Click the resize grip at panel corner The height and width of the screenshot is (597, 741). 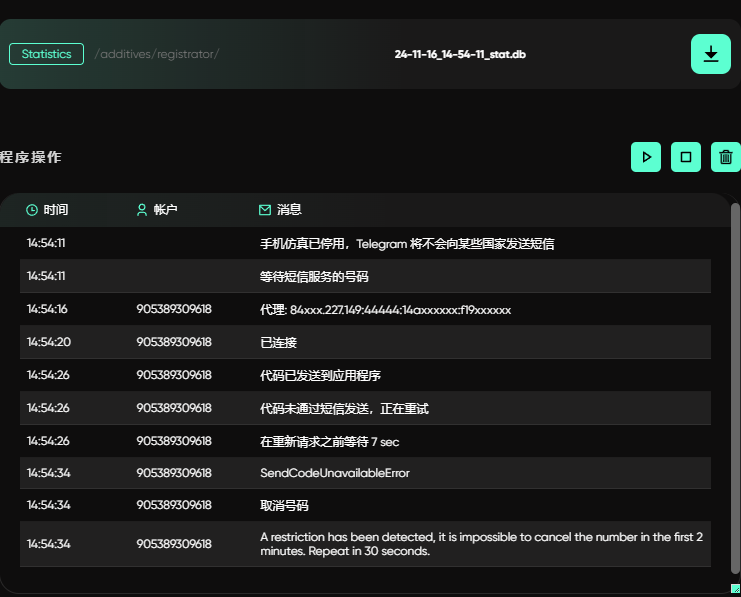point(735,588)
